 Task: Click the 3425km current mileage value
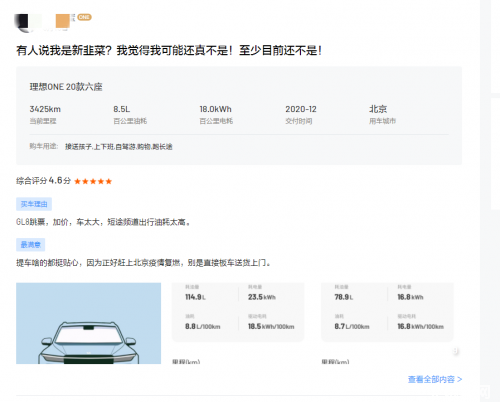coord(45,109)
